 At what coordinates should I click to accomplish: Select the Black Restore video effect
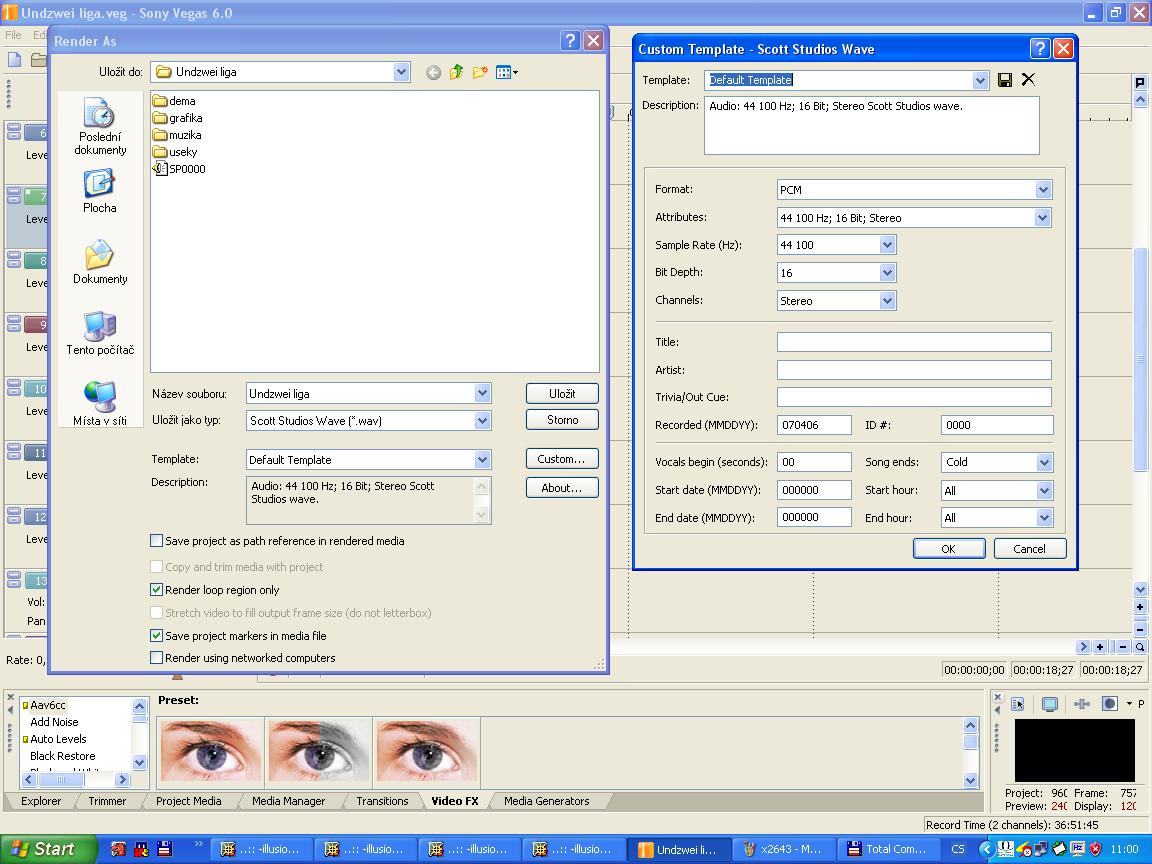point(62,756)
